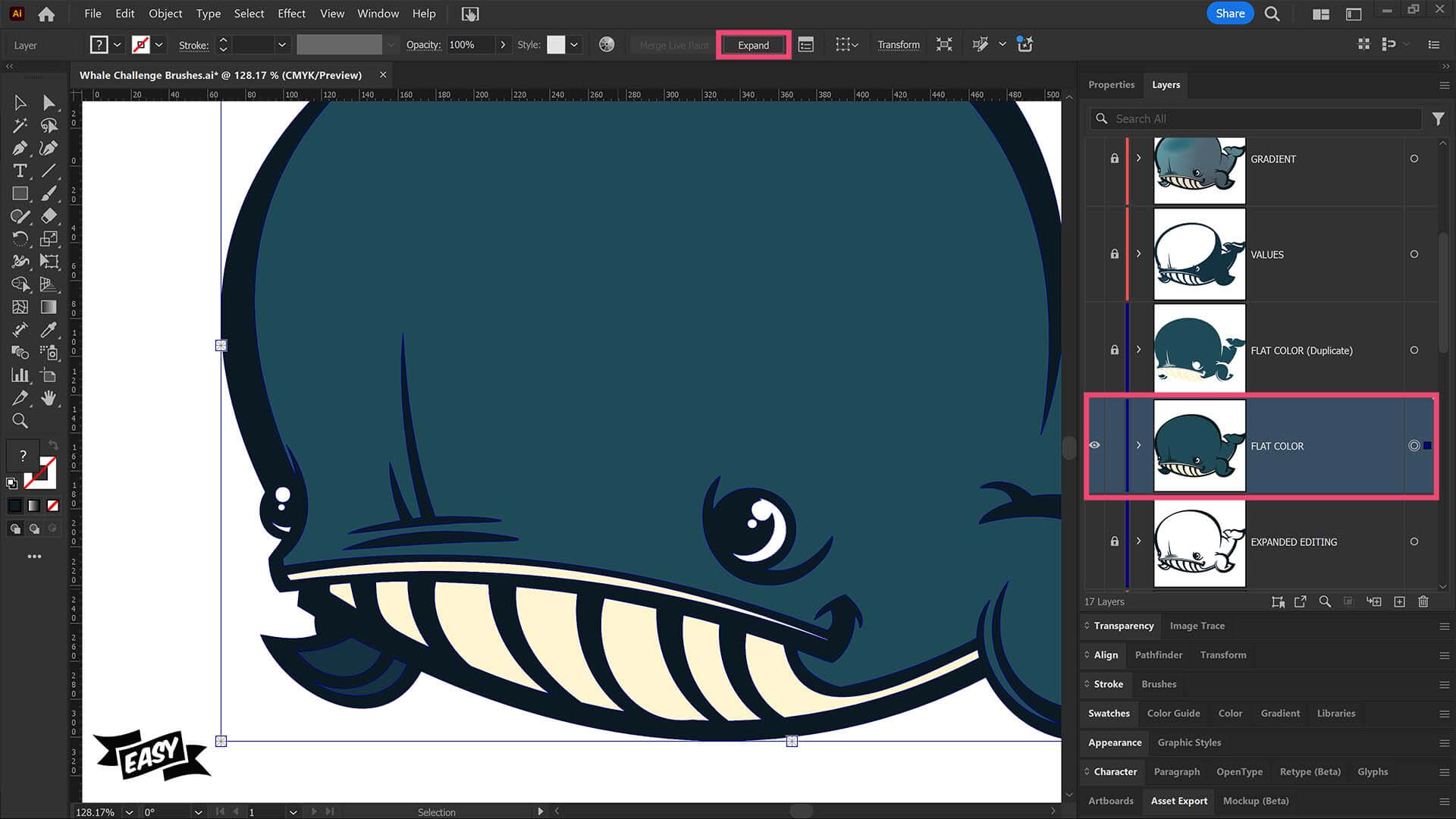Unlock the VALUES layer
Screen dimensions: 1456x819
tap(1114, 254)
